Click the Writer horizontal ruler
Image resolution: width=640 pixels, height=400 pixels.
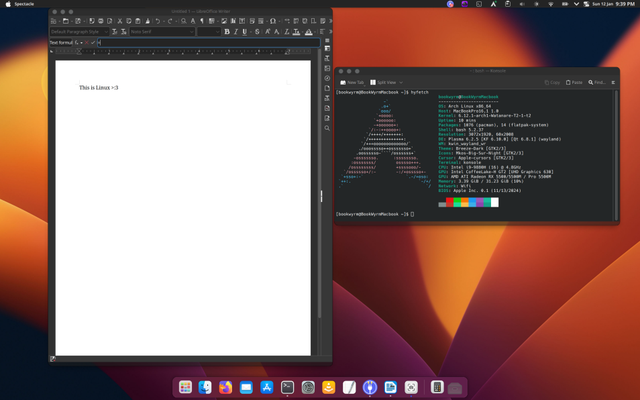pos(182,51)
